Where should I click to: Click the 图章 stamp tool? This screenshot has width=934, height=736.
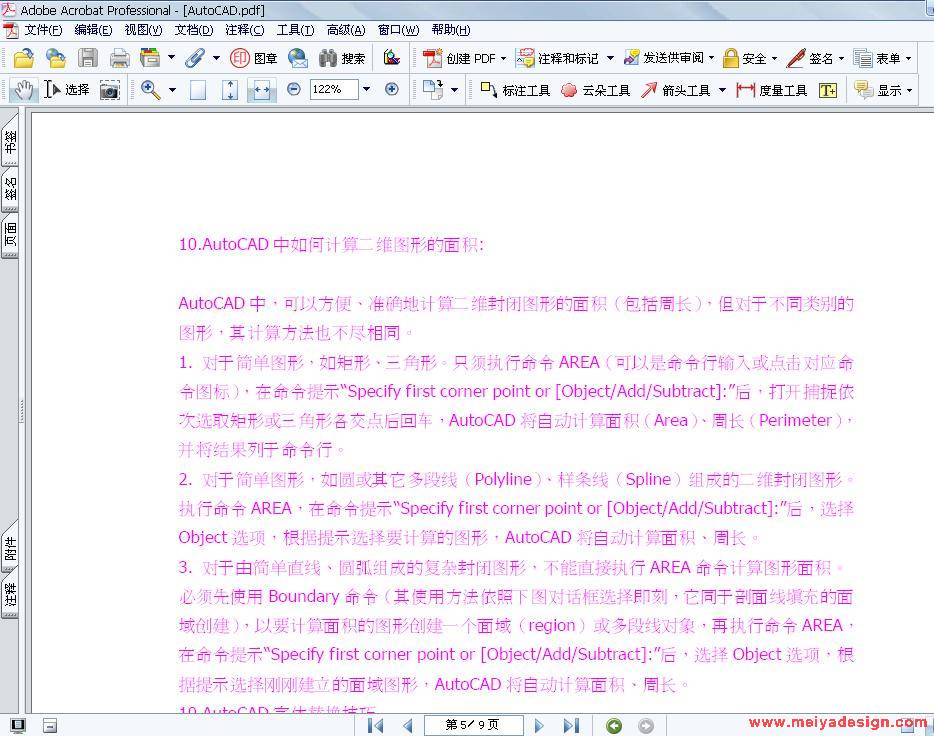[x=254, y=58]
